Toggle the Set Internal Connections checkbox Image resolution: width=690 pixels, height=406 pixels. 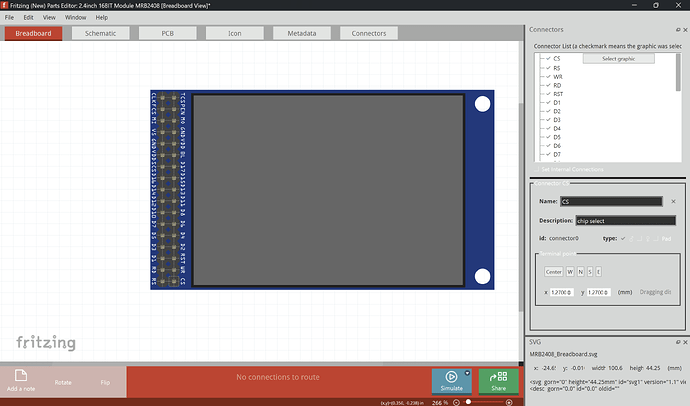click(x=536, y=169)
